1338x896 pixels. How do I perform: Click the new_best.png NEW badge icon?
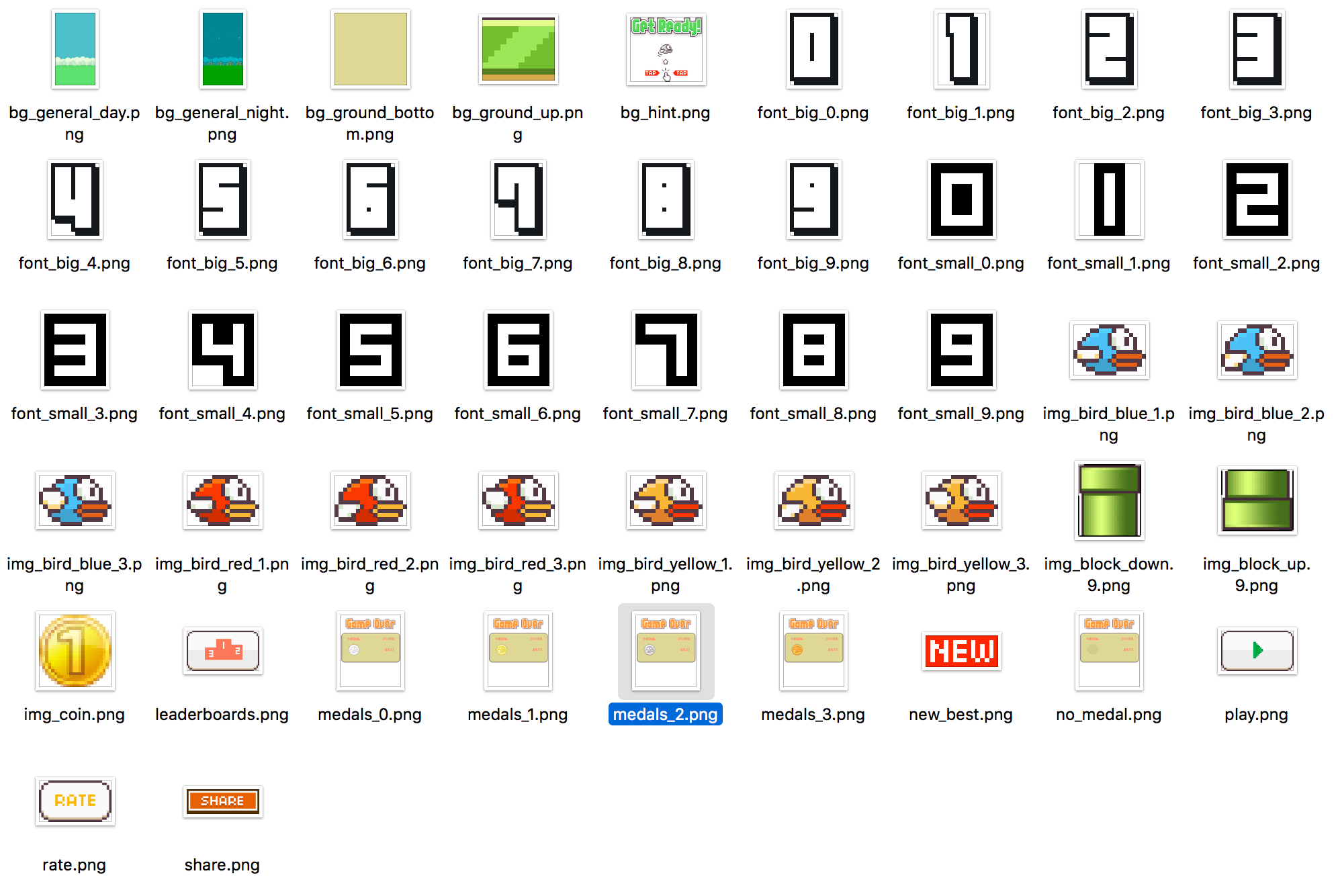tap(961, 651)
